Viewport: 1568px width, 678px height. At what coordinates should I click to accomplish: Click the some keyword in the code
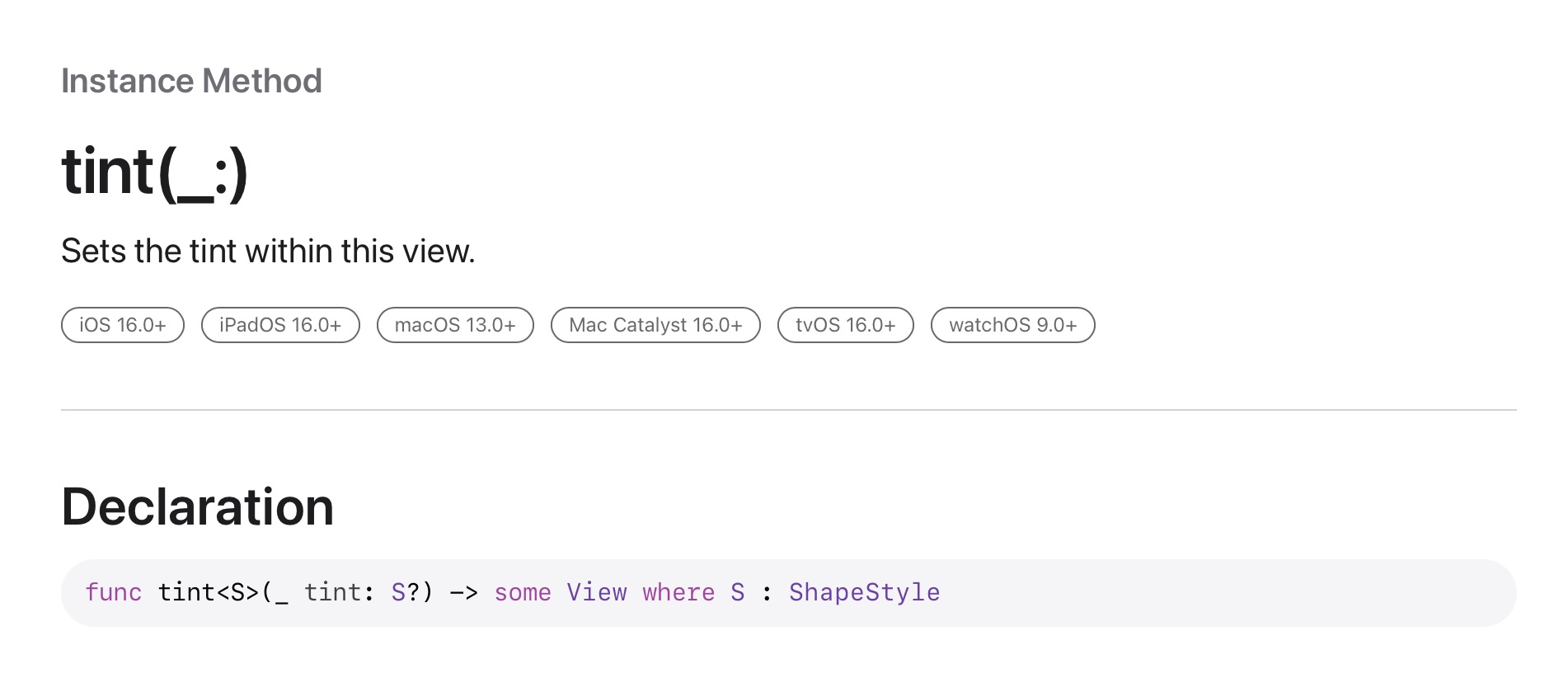click(x=523, y=592)
